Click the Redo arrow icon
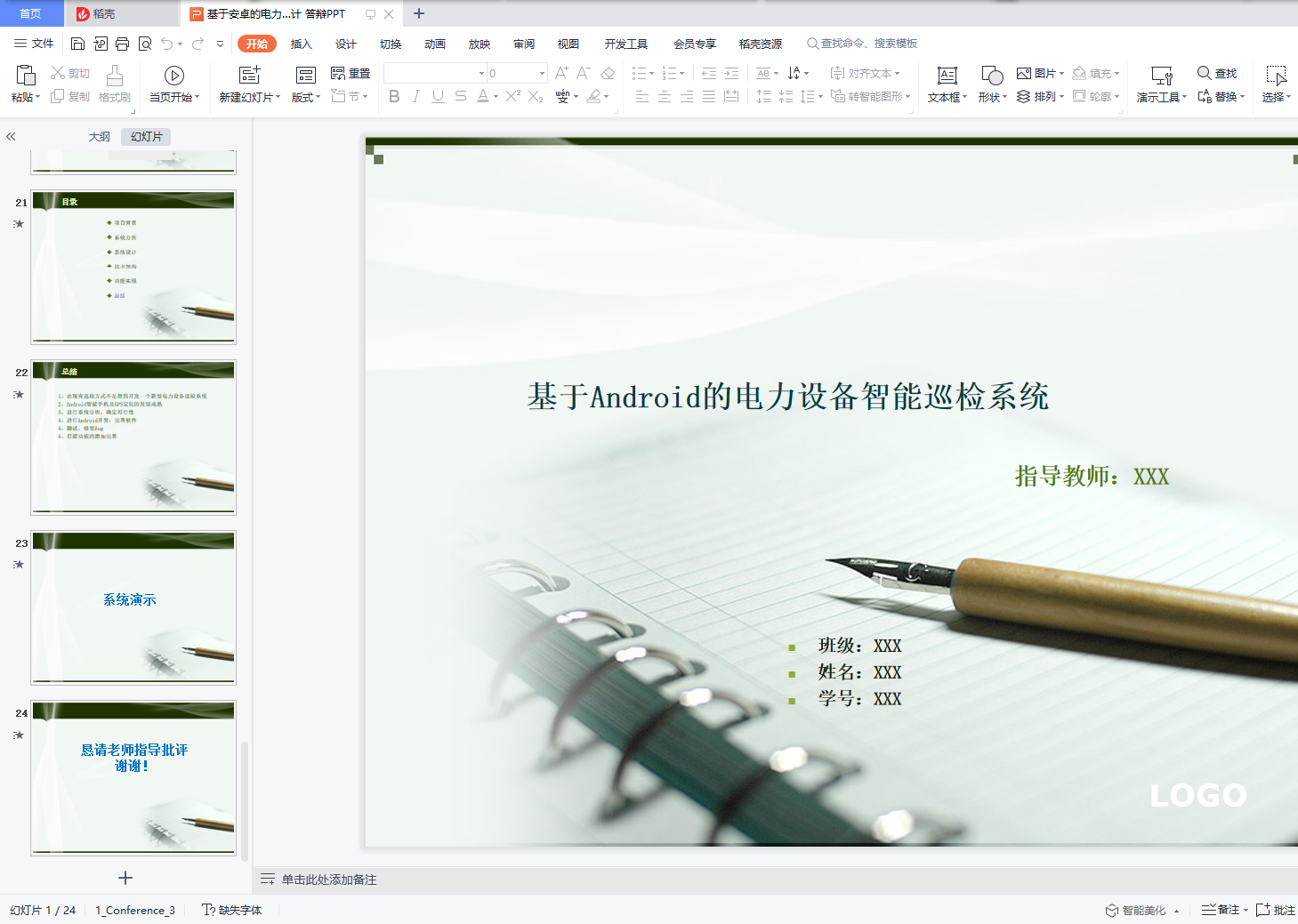 pos(198,44)
